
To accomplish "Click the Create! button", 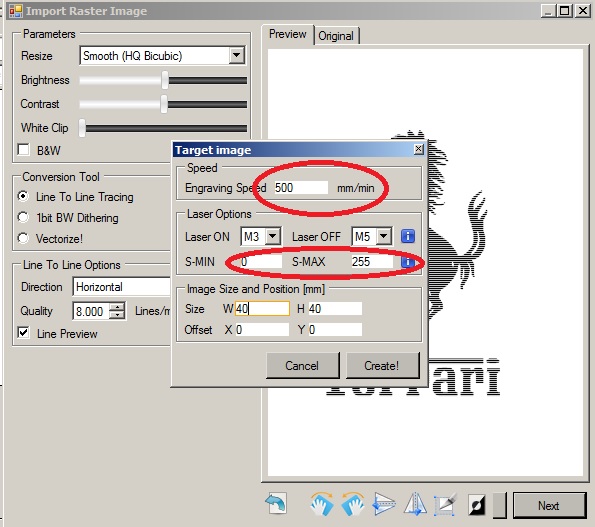I will [382, 365].
